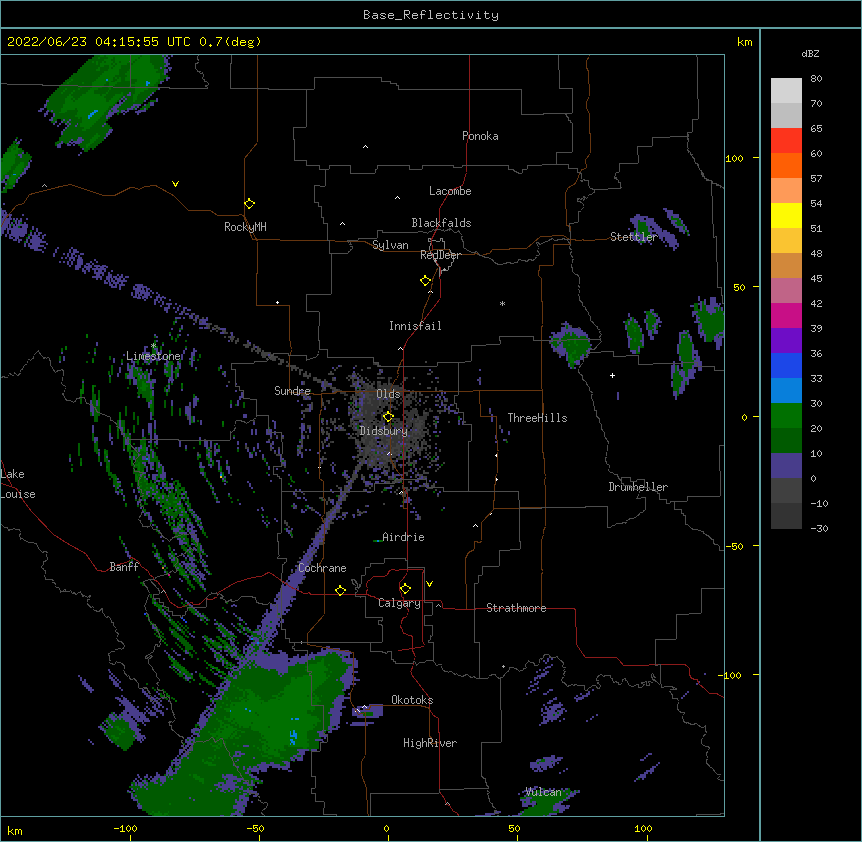Click the magenta 42 dBZ legend swatch
The width and height of the screenshot is (862, 842).
786,315
